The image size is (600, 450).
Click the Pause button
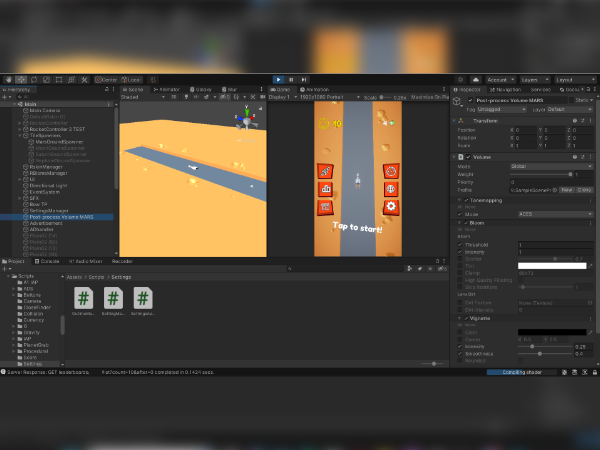point(291,80)
